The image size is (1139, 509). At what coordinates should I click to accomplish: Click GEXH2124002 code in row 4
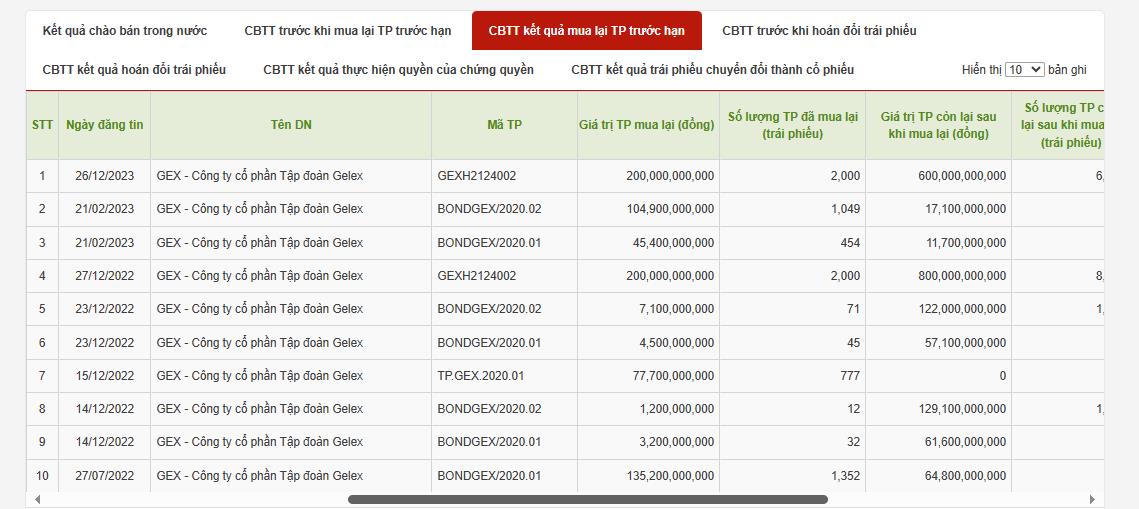coord(476,276)
